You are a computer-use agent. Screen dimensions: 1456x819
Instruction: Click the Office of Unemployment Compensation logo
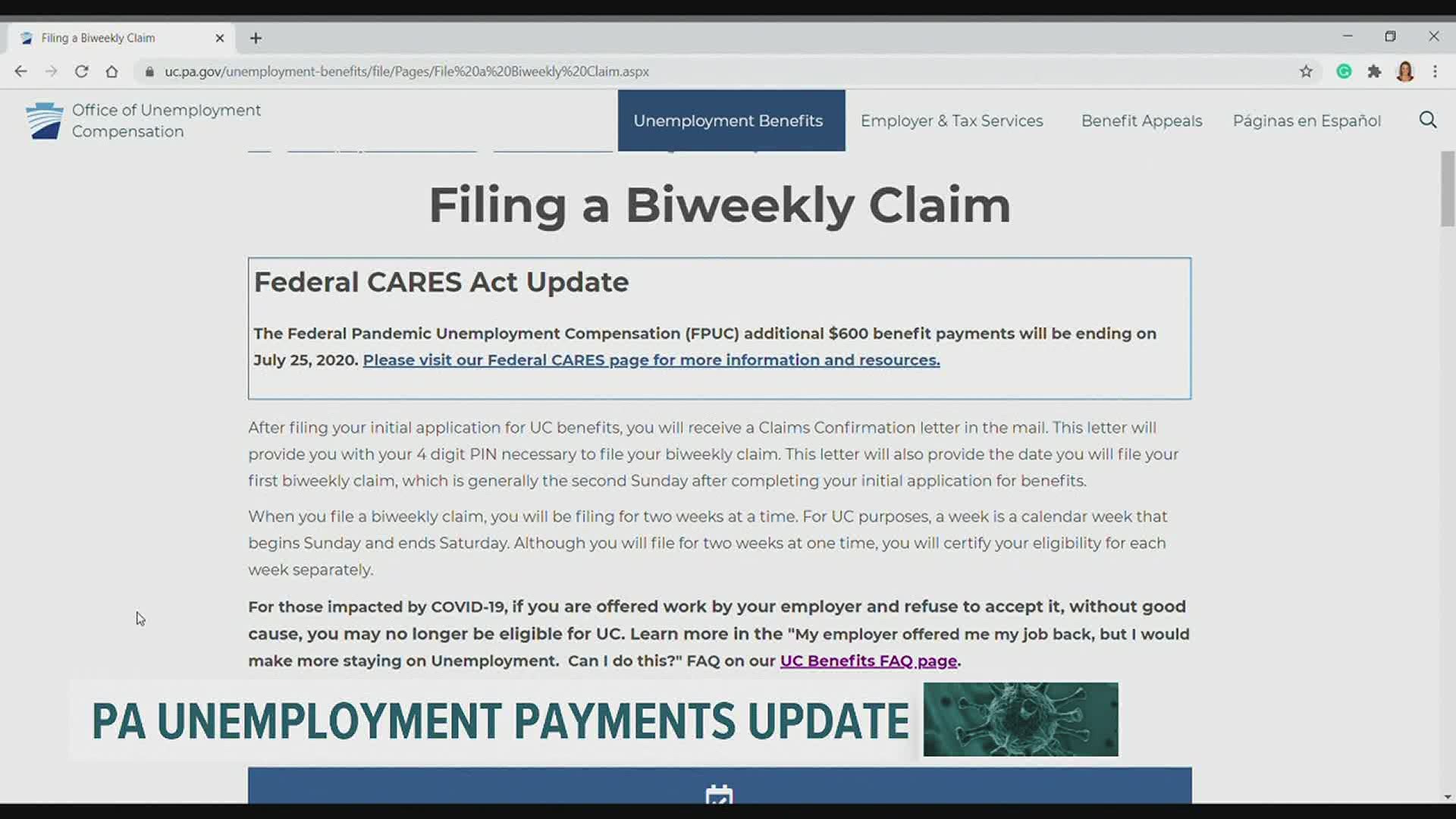pos(44,119)
